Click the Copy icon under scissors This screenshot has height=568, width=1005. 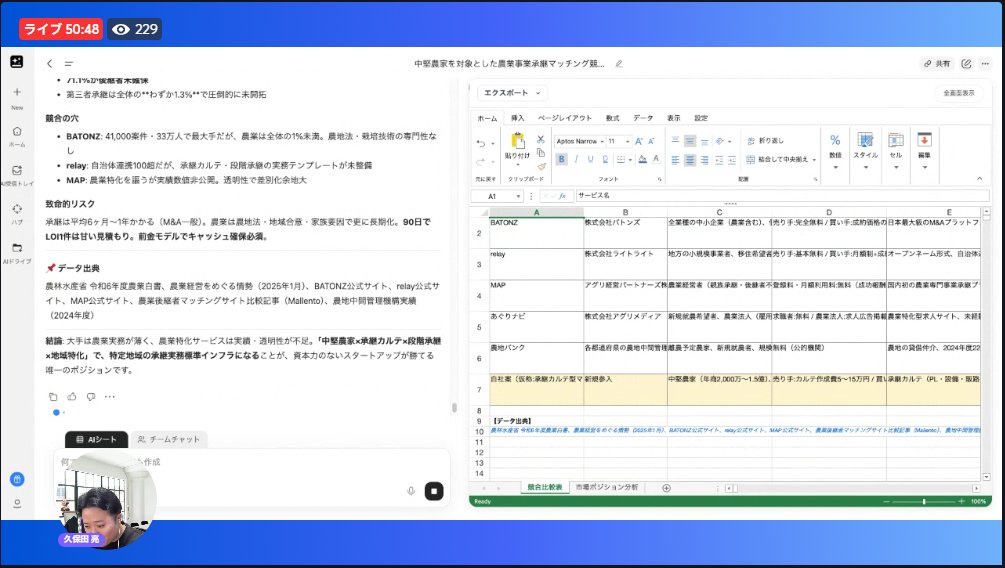pyautogui.click(x=540, y=153)
